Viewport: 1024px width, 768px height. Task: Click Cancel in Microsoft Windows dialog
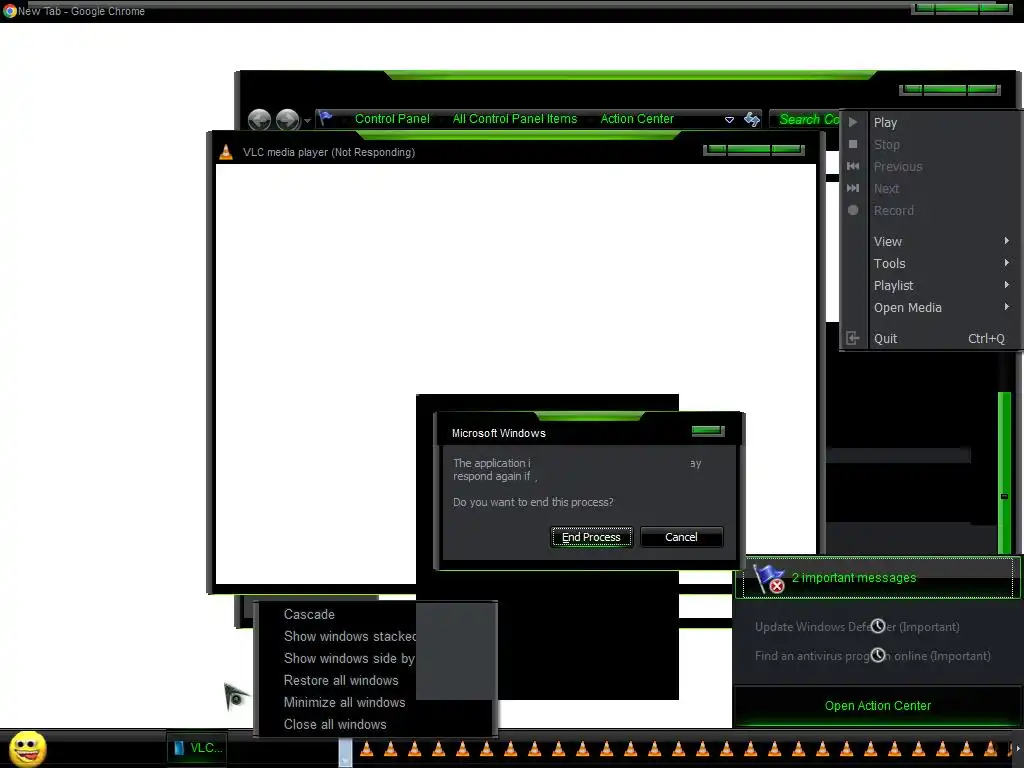[x=681, y=537]
